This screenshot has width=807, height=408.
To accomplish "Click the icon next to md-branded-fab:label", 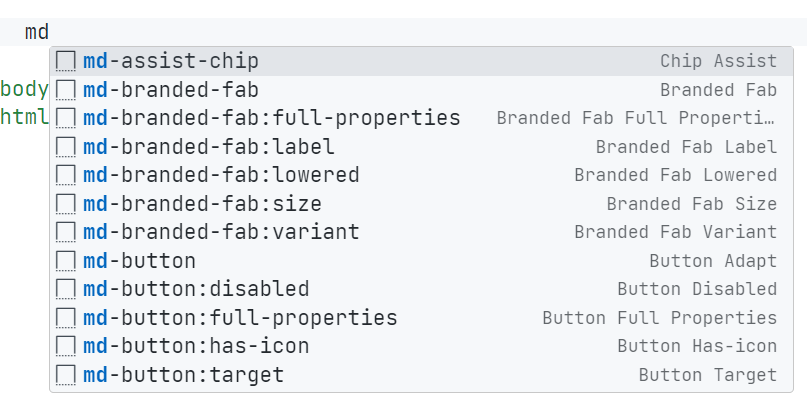I will point(66,147).
